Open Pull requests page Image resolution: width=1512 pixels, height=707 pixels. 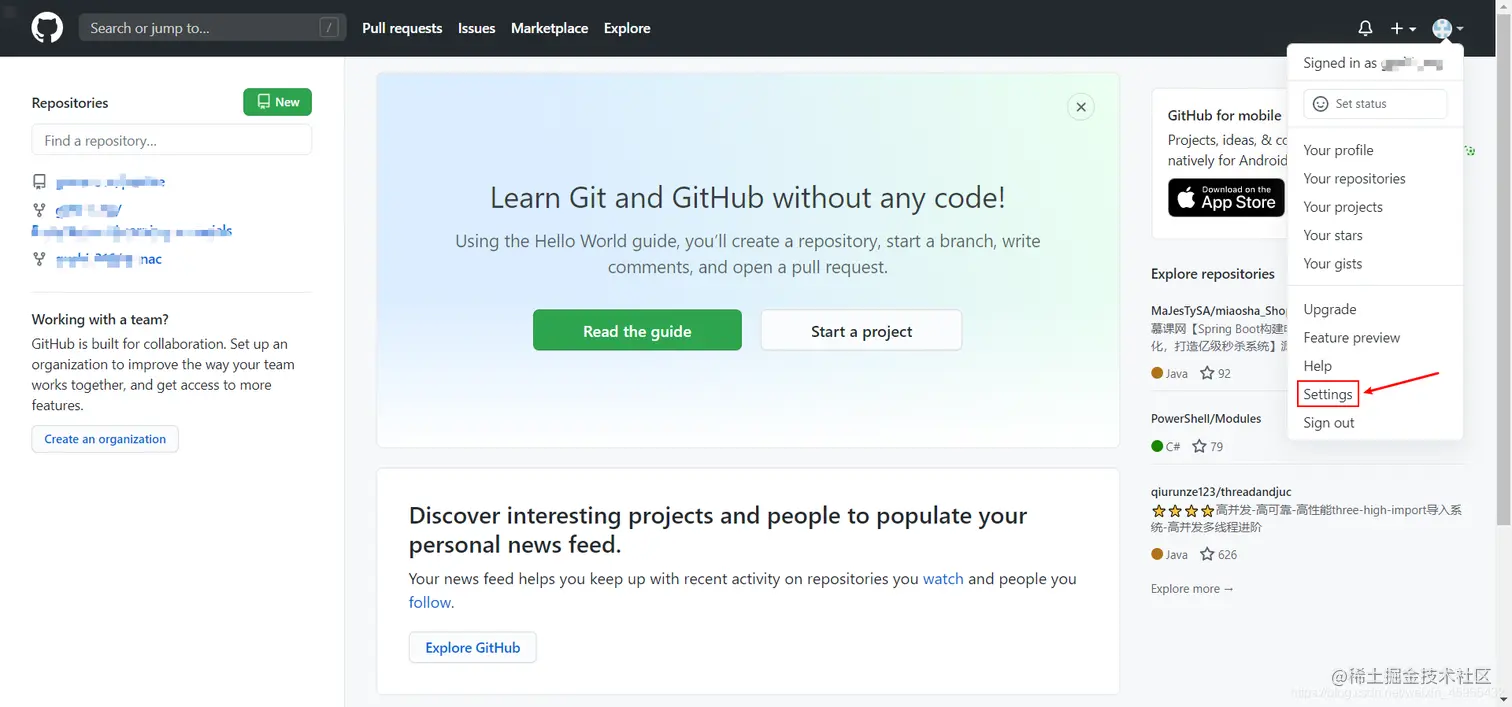click(x=402, y=28)
